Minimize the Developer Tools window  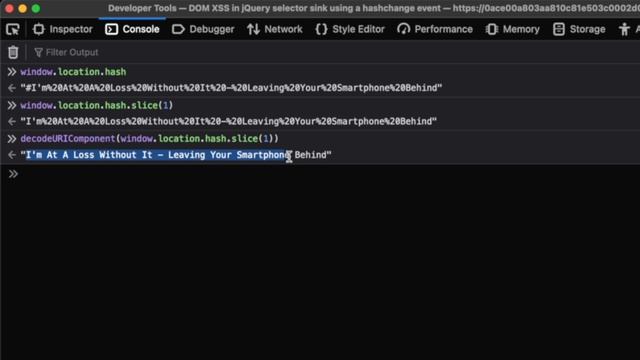(23, 8)
